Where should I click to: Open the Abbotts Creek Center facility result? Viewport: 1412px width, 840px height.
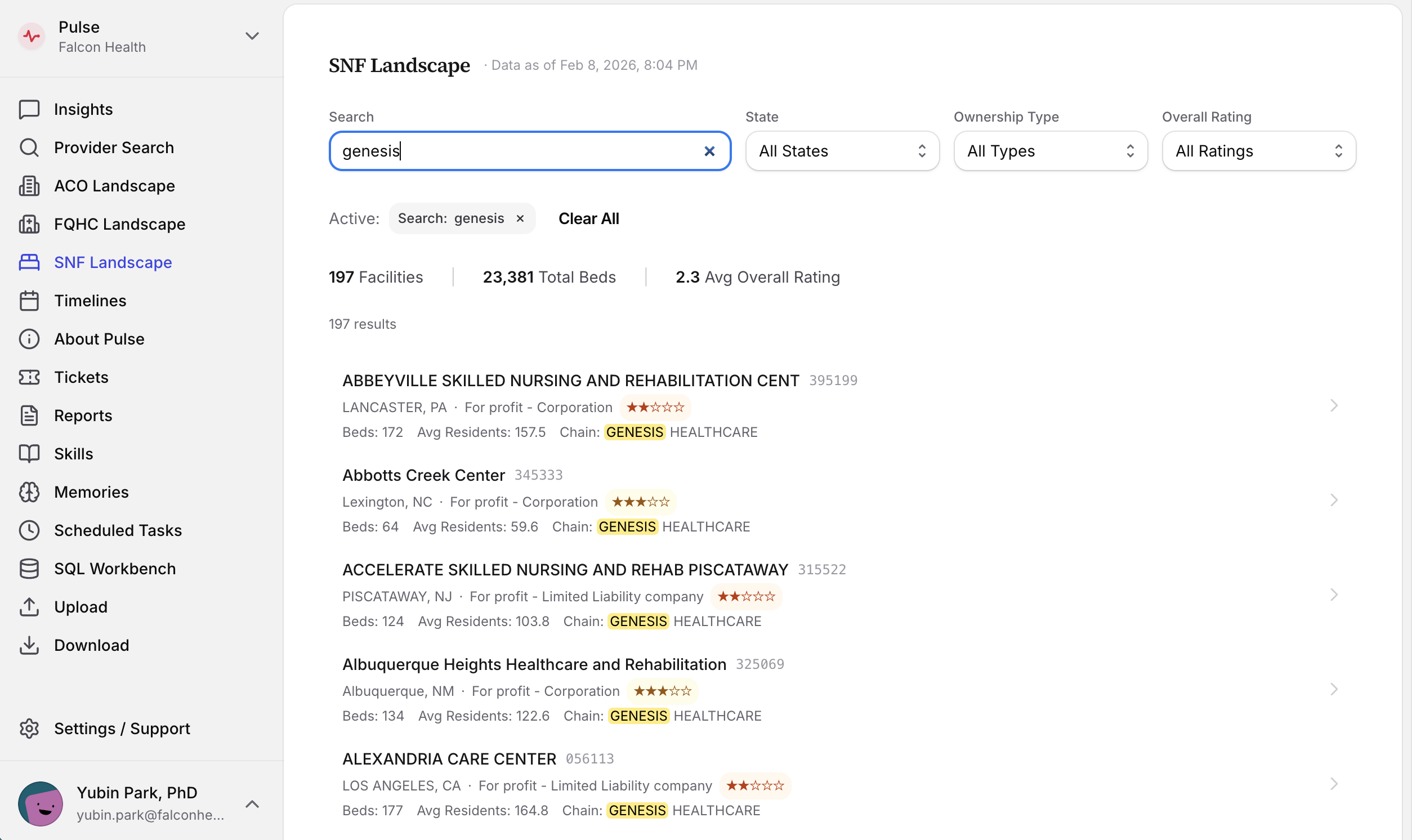423,476
